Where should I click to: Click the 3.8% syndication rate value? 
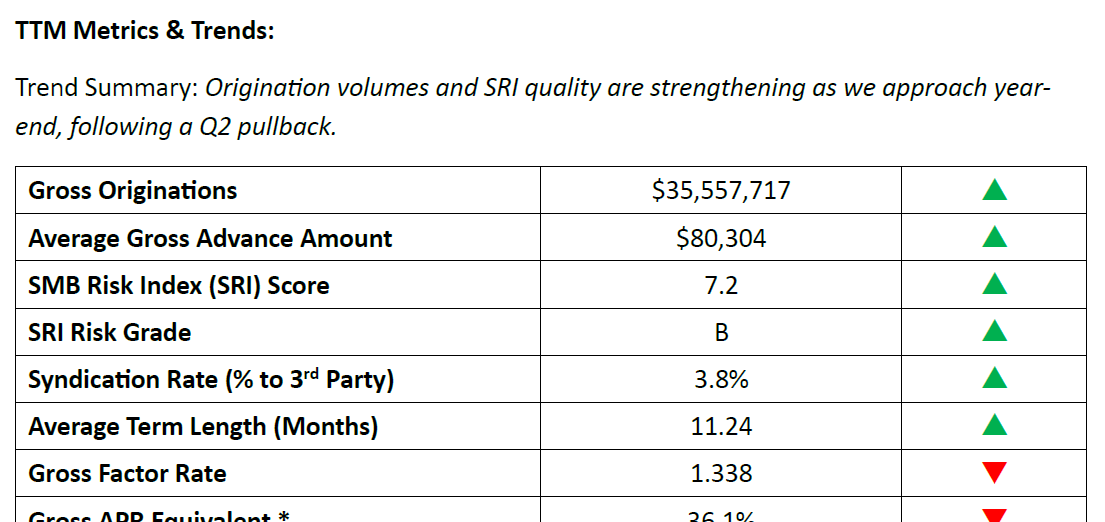click(720, 379)
